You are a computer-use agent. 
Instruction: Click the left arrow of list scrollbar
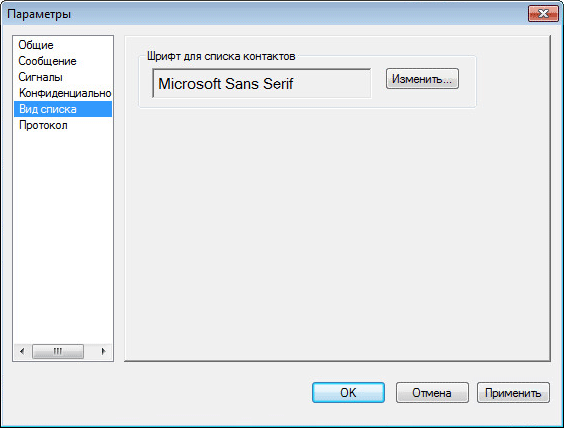click(22, 351)
